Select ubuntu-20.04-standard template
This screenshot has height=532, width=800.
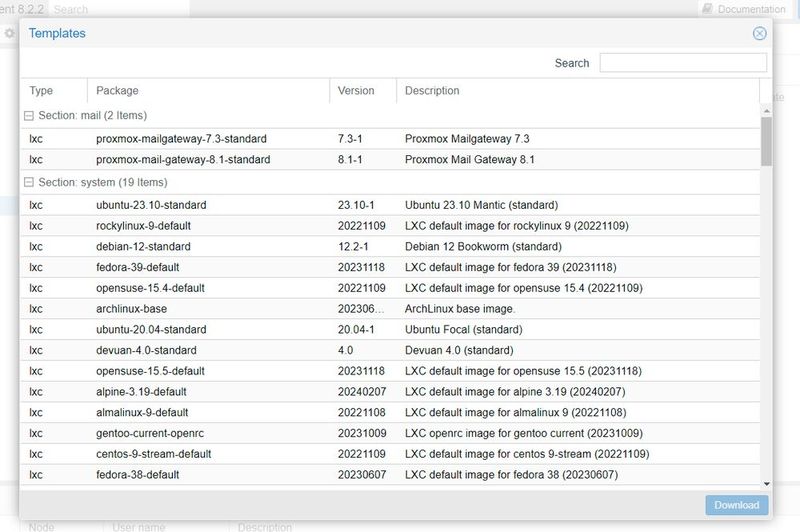390,330
